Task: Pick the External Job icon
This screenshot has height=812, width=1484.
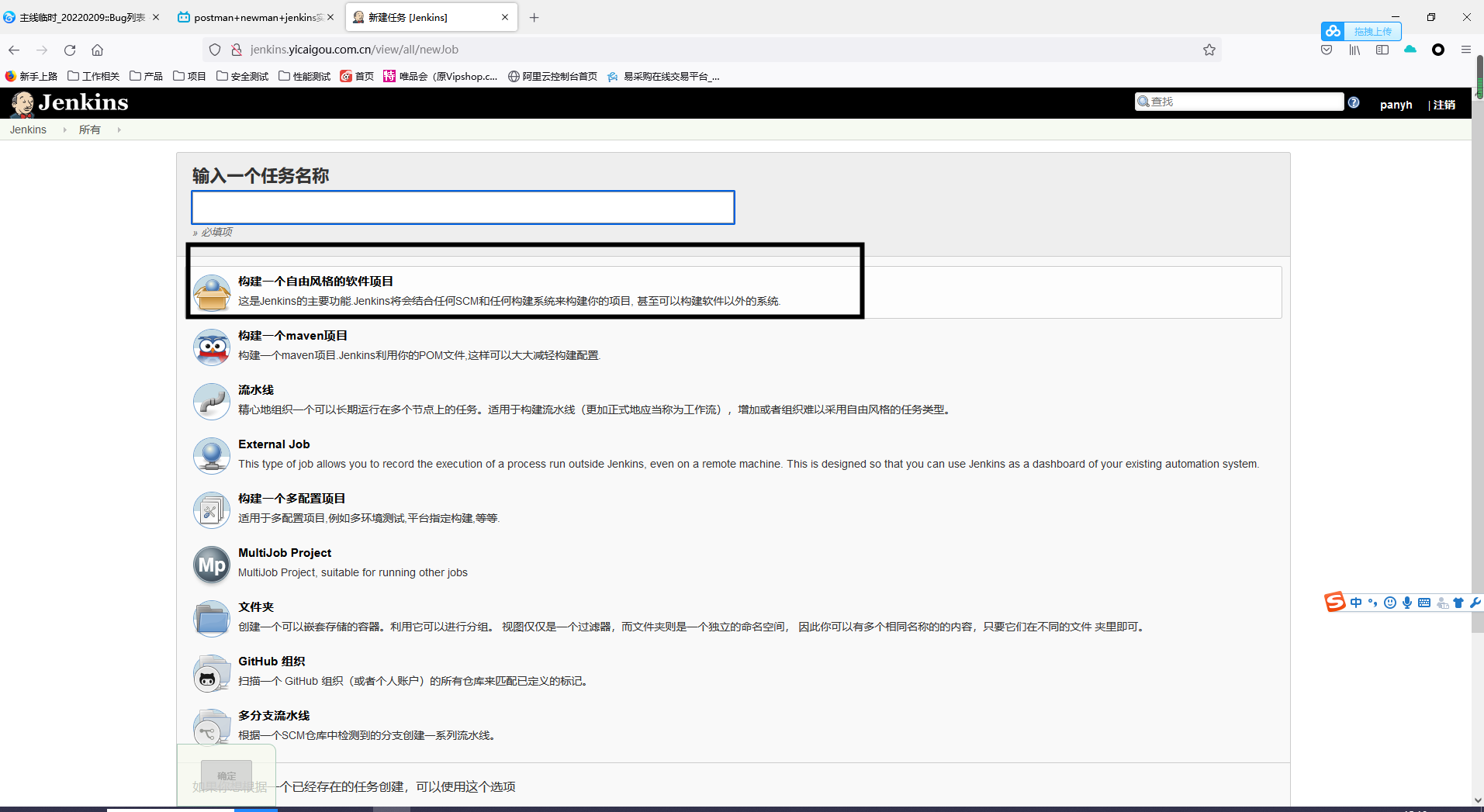Action: tap(211, 456)
